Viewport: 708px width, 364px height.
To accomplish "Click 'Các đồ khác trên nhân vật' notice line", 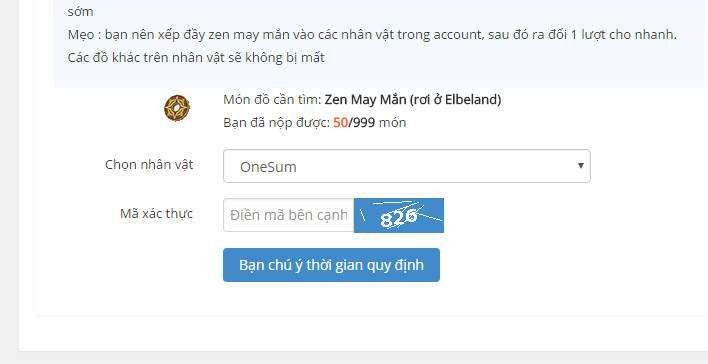I will [196, 58].
